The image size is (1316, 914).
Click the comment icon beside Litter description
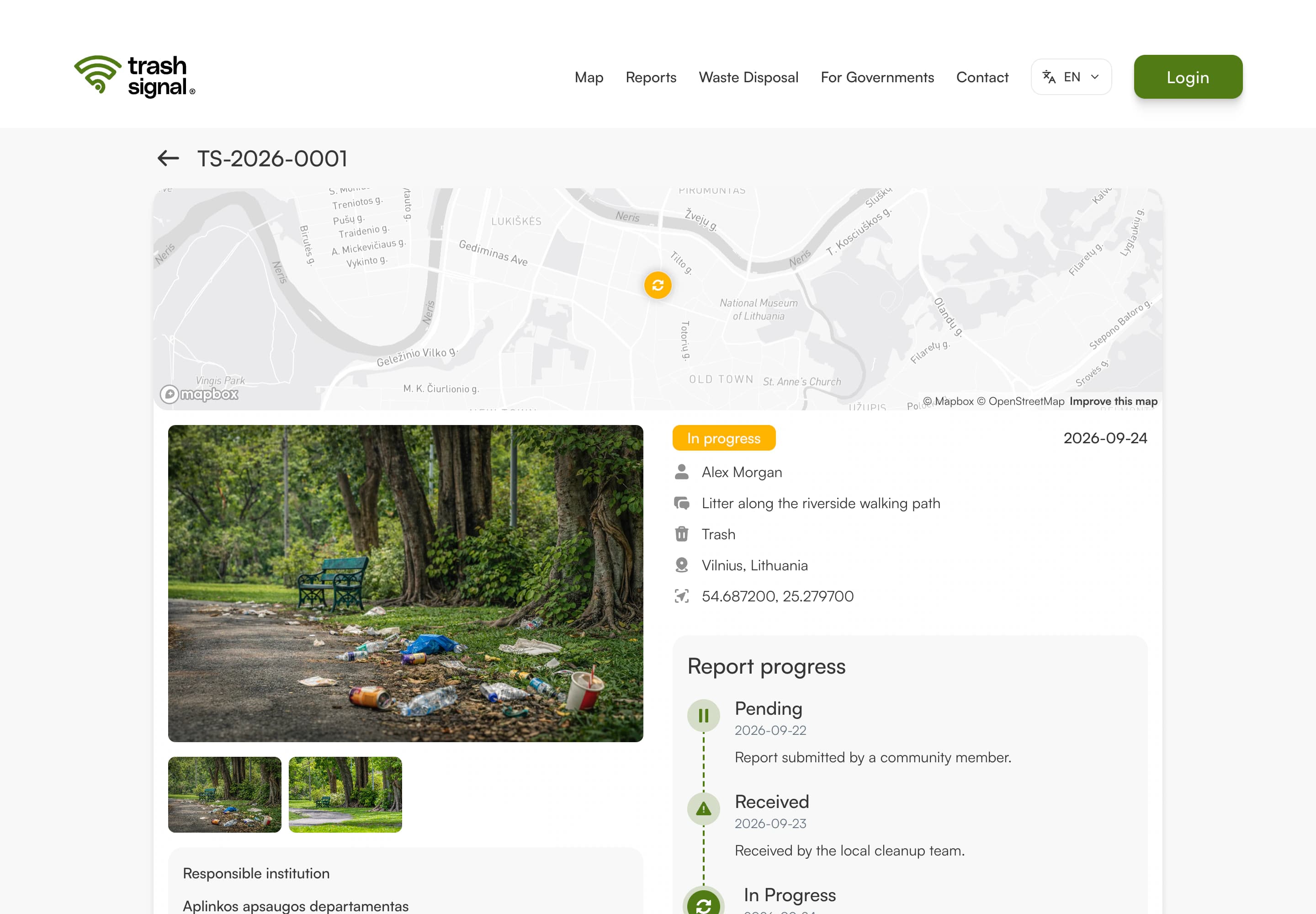click(x=681, y=503)
